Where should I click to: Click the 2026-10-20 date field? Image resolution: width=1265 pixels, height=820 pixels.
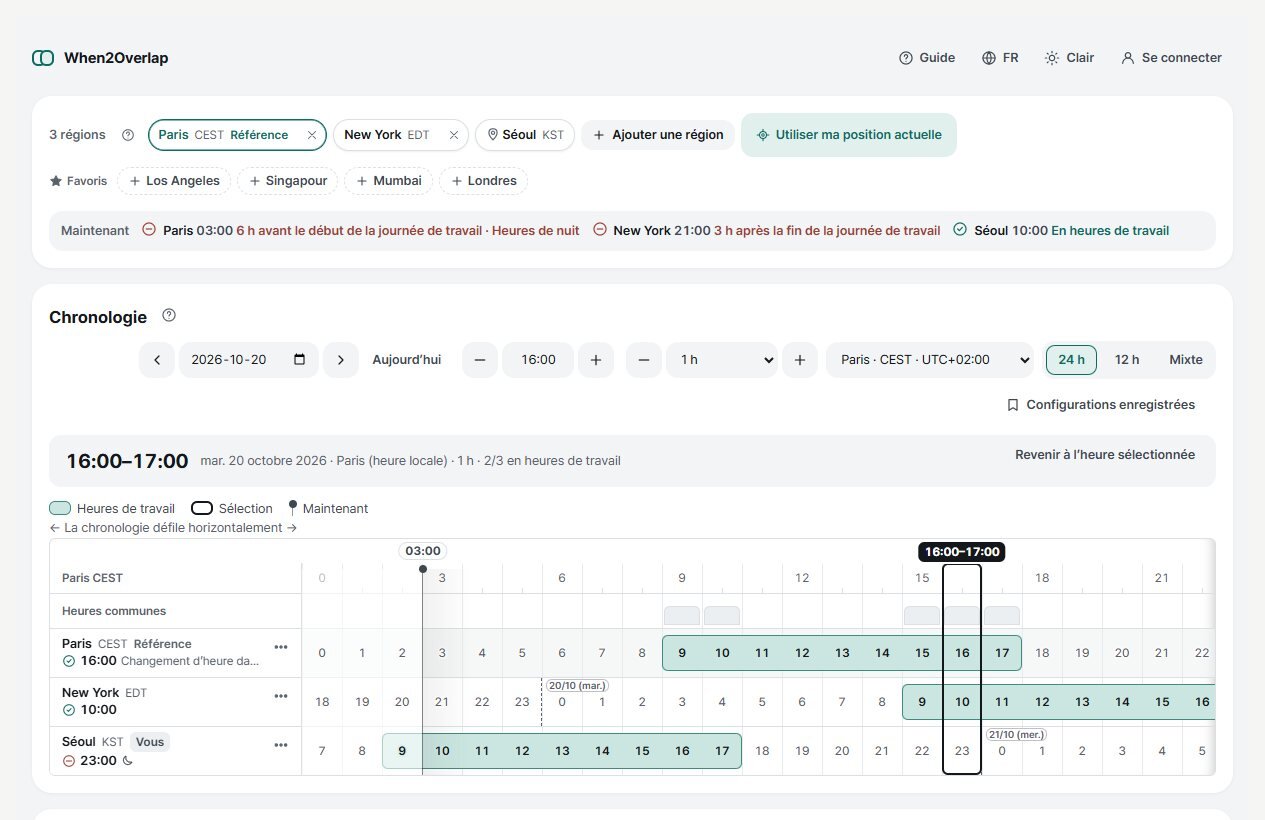tap(248, 360)
